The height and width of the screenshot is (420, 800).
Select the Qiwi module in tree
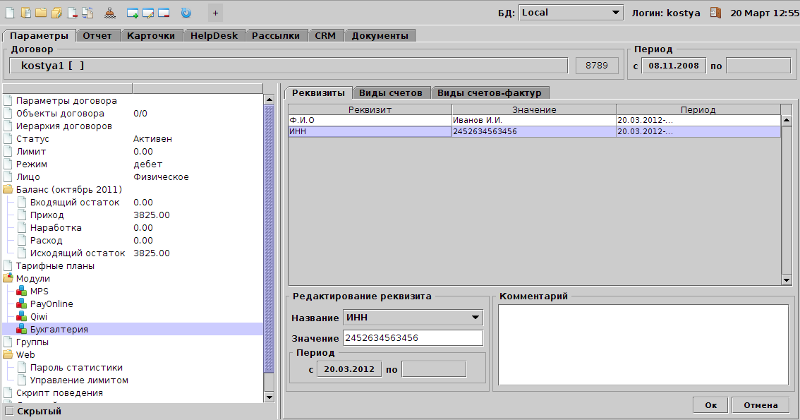coord(39,316)
